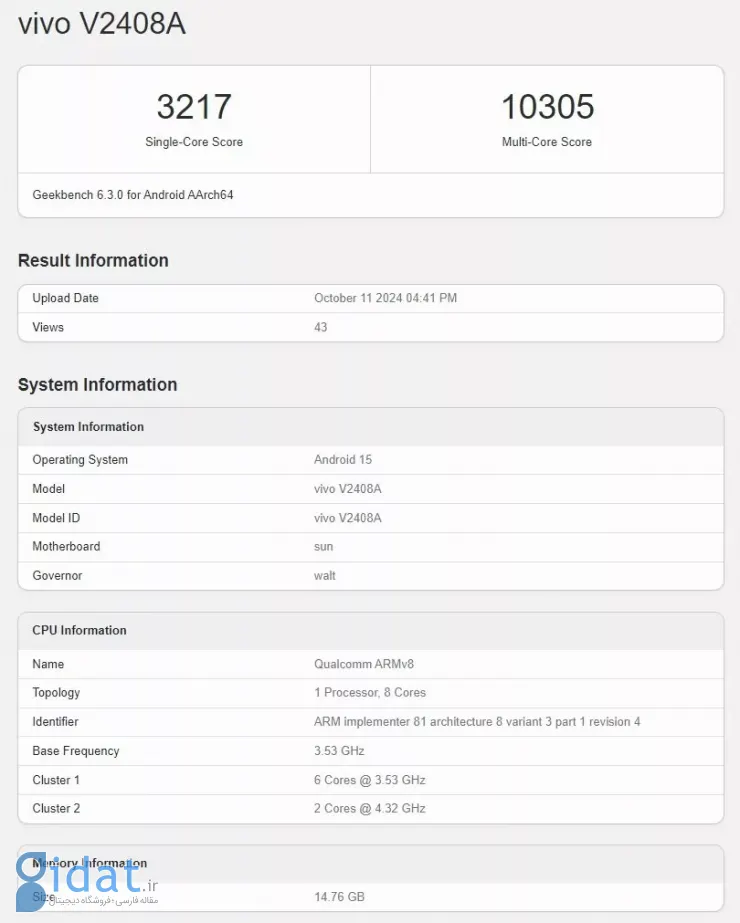Viewport: 740px width, 923px height.
Task: Click the Model row label
Action: click(48, 489)
